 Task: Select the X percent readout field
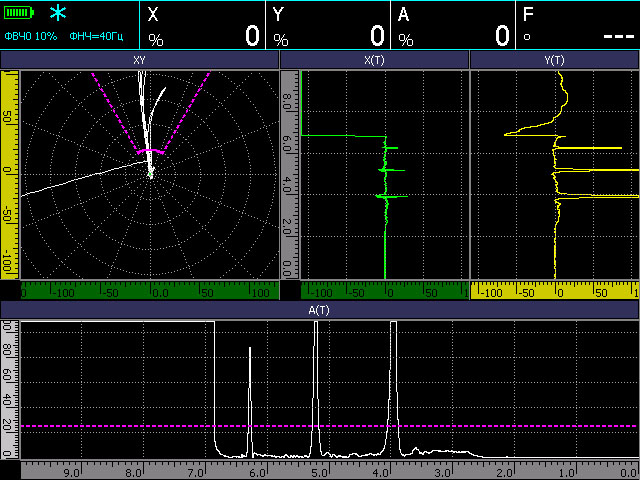[x=203, y=26]
